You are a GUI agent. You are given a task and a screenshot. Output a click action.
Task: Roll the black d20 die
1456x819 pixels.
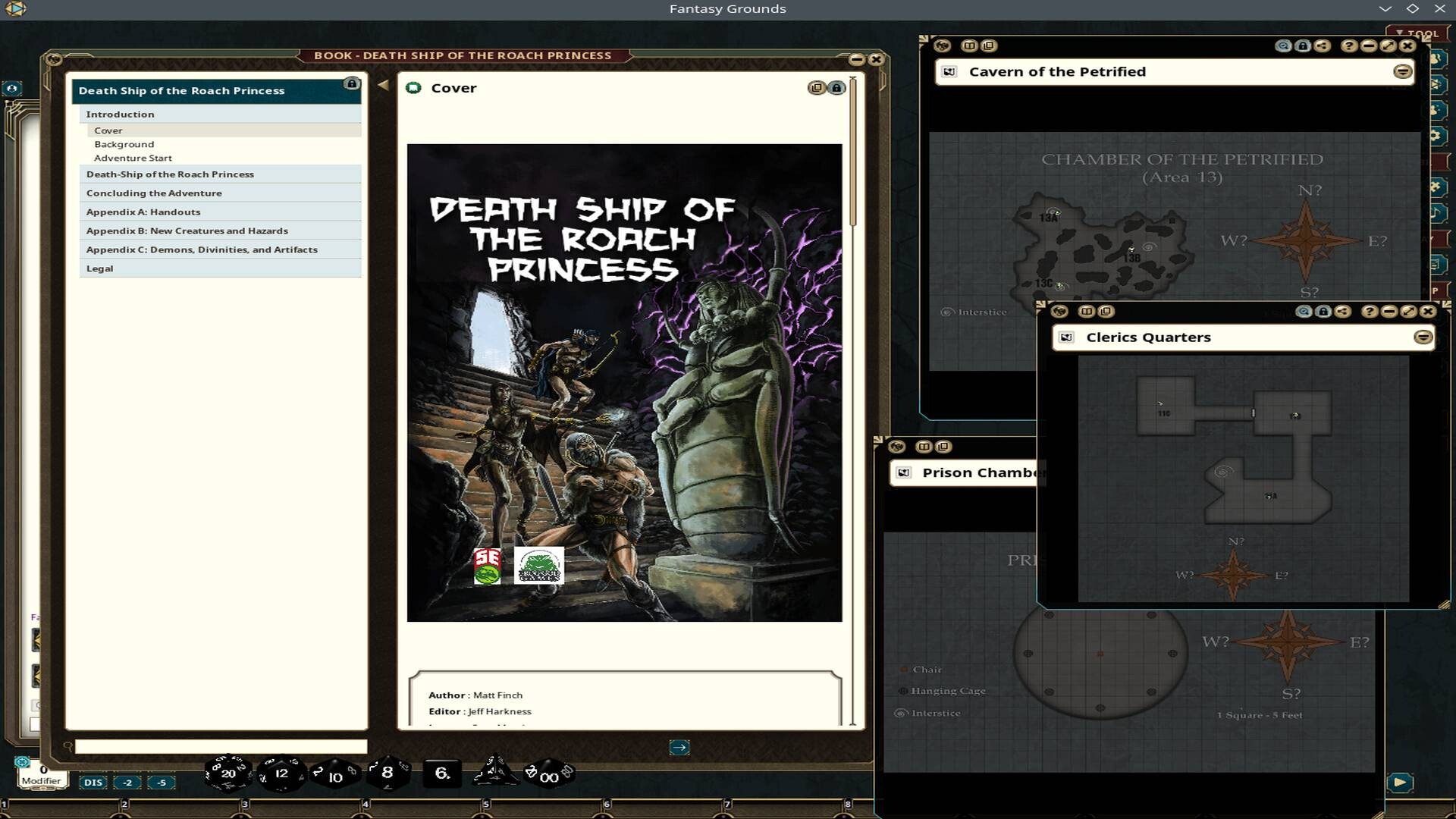227,773
